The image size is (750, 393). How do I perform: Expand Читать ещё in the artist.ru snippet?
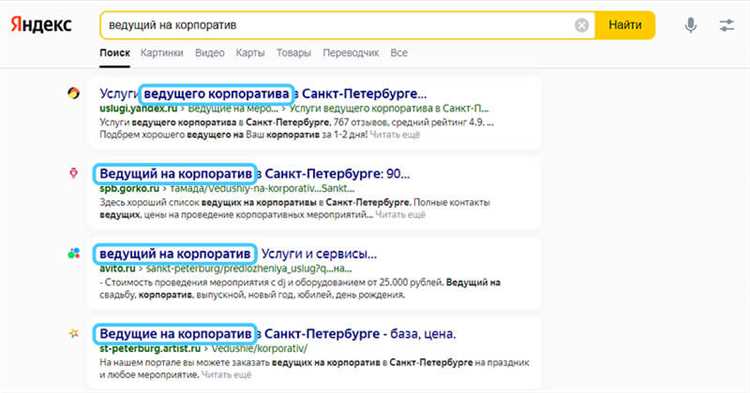[x=226, y=375]
